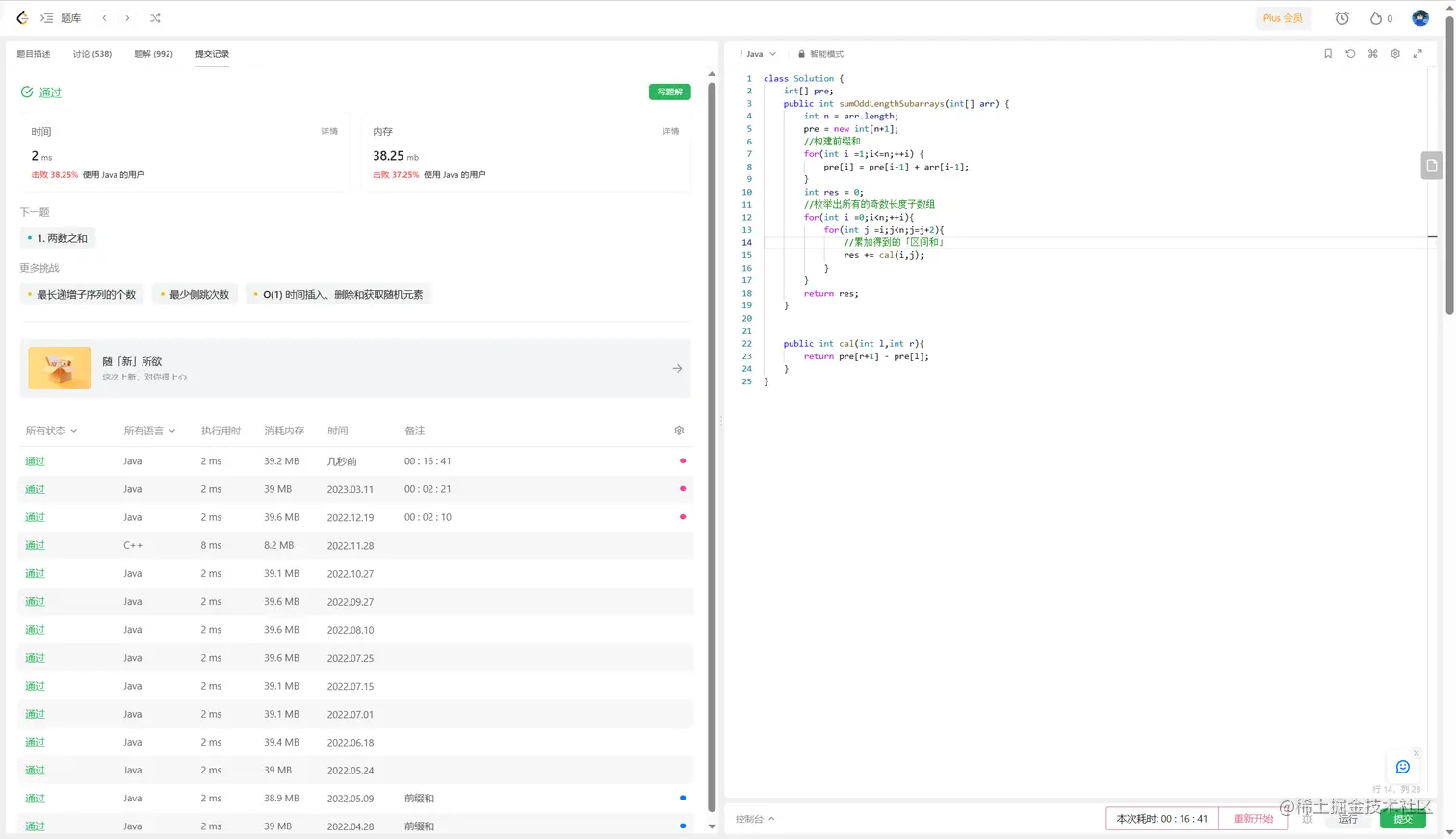Viewport: 1456px width, 839px height.
Task: Click the 写题解 button
Action: pos(669,92)
